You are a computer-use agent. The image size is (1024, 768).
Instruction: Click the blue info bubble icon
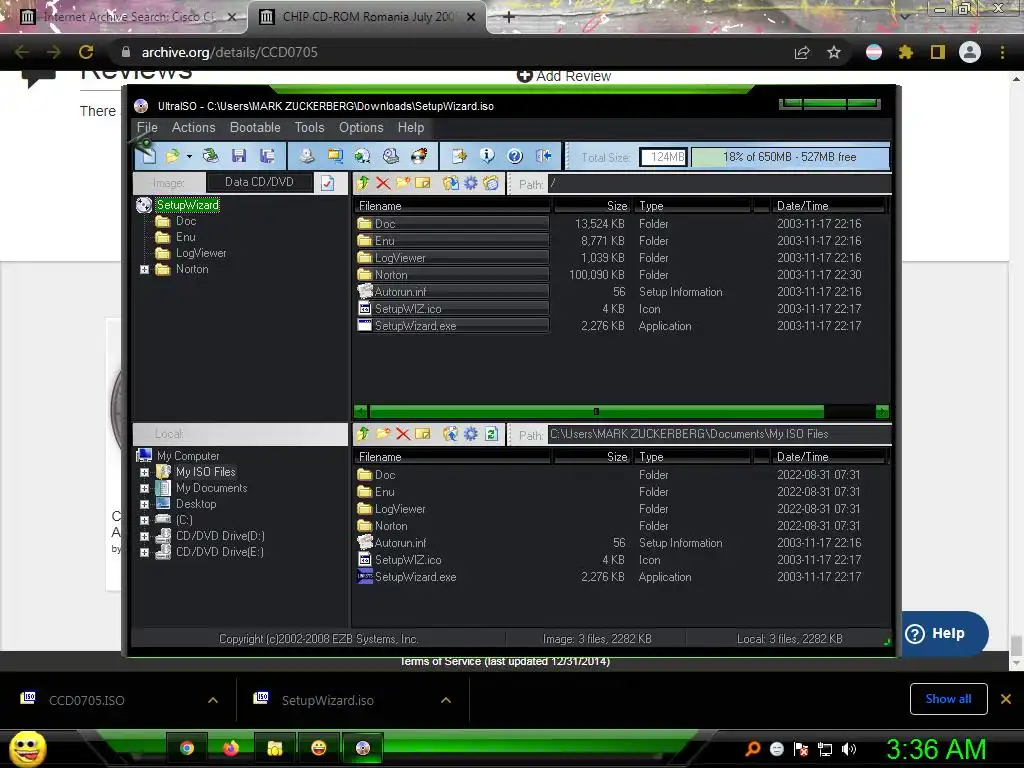487,155
